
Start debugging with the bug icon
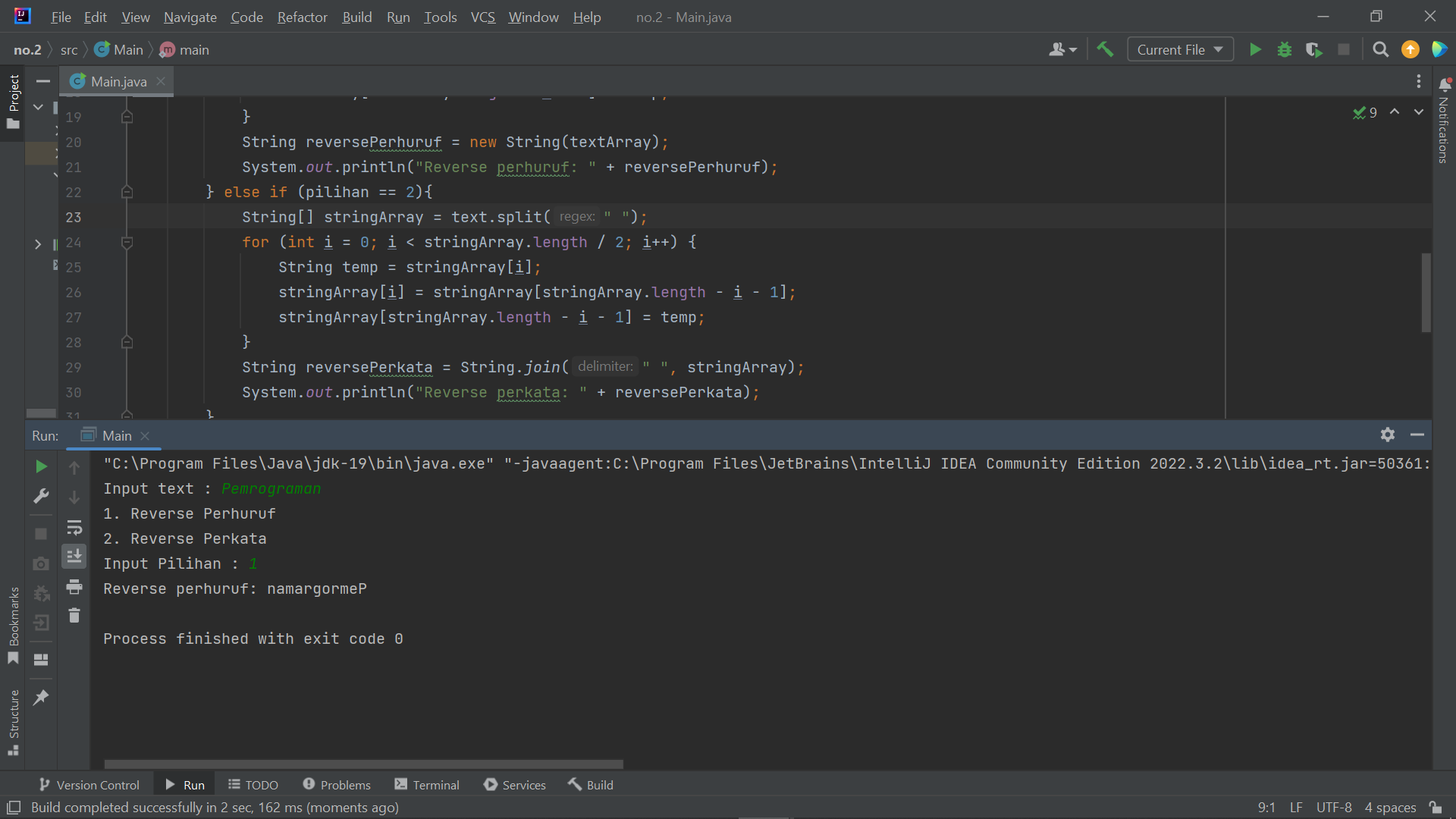1285,49
